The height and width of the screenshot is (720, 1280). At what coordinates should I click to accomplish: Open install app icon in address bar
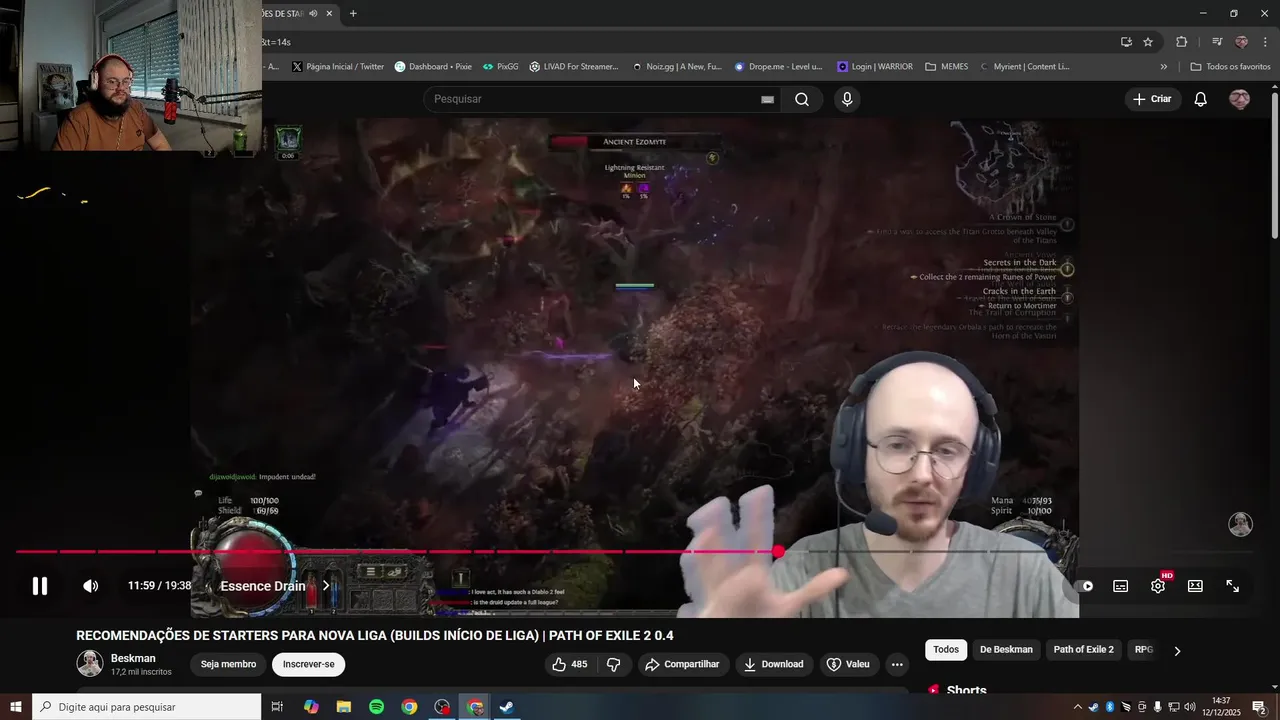pyautogui.click(x=1126, y=42)
